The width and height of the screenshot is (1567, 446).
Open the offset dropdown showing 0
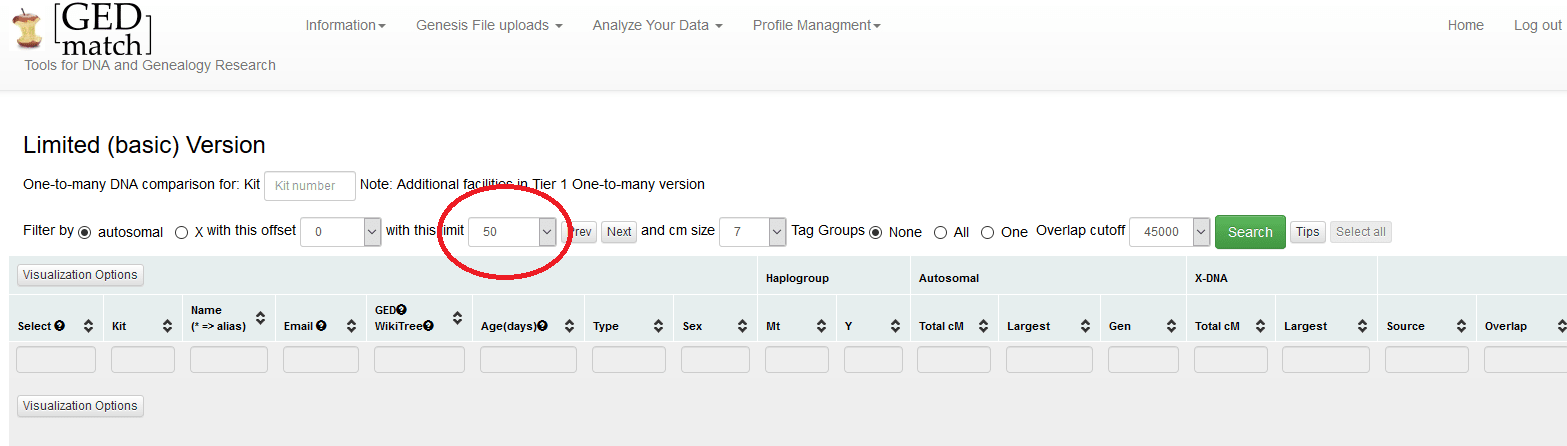tap(341, 231)
